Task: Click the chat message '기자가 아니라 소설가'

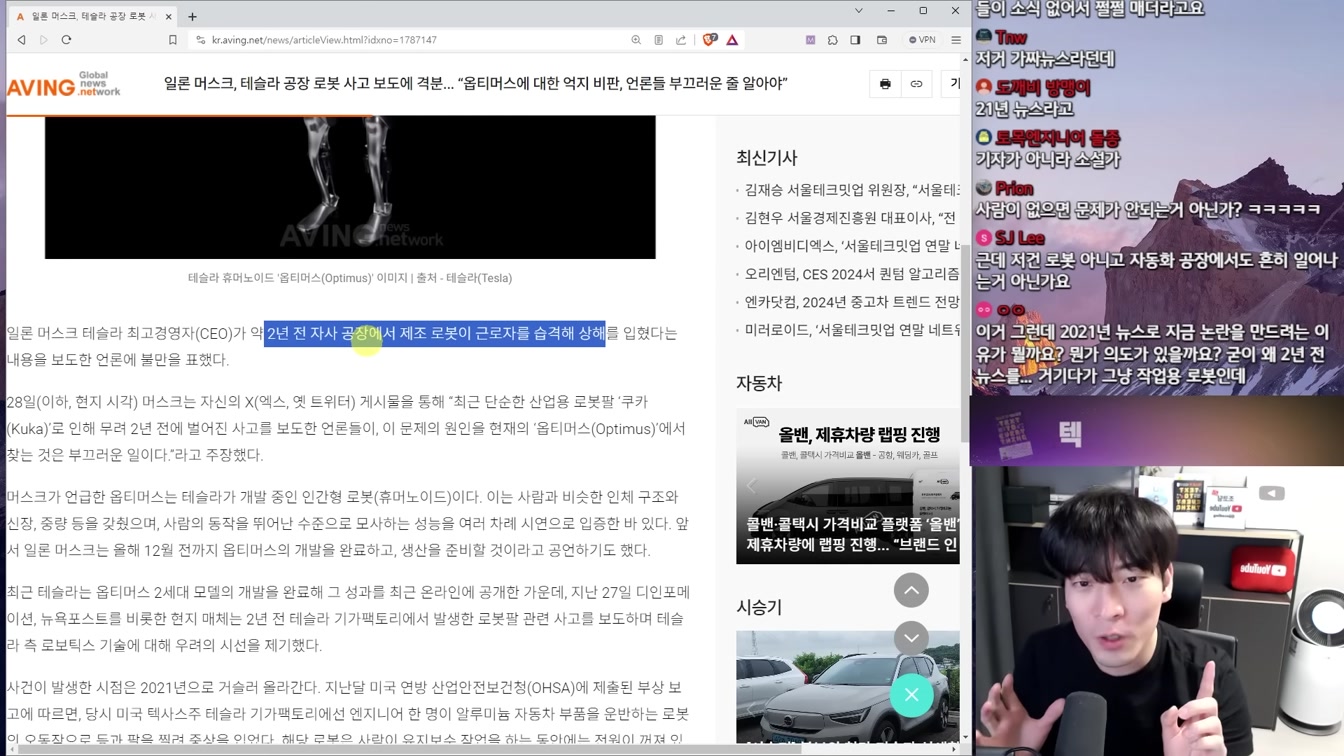Action: pyautogui.click(x=1047, y=159)
